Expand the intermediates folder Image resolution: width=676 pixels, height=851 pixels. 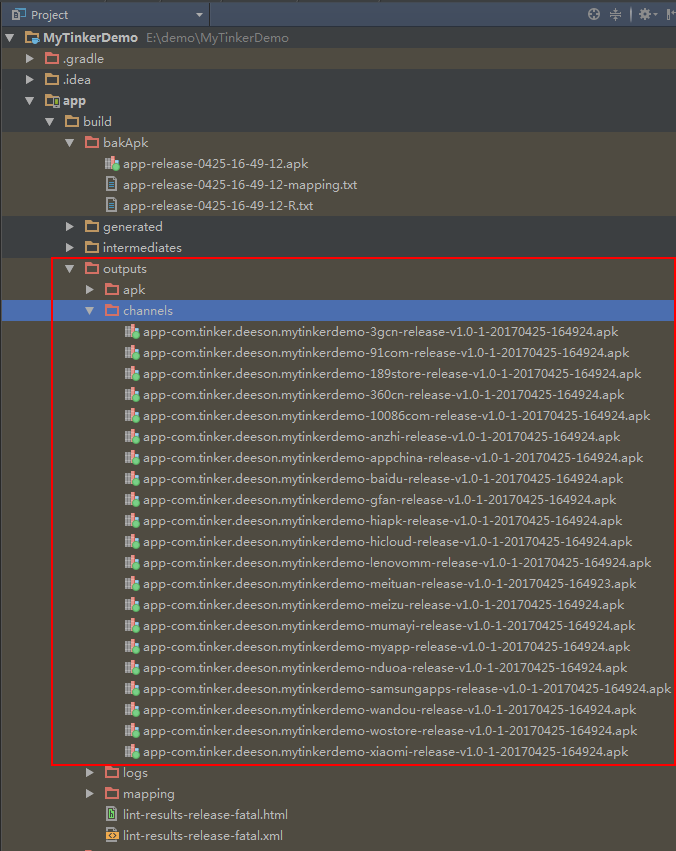[x=70, y=248]
